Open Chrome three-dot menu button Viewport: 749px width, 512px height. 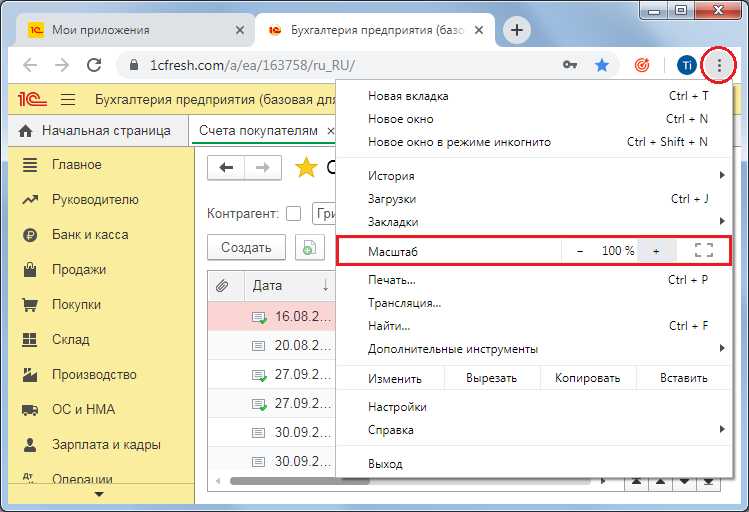click(x=719, y=65)
